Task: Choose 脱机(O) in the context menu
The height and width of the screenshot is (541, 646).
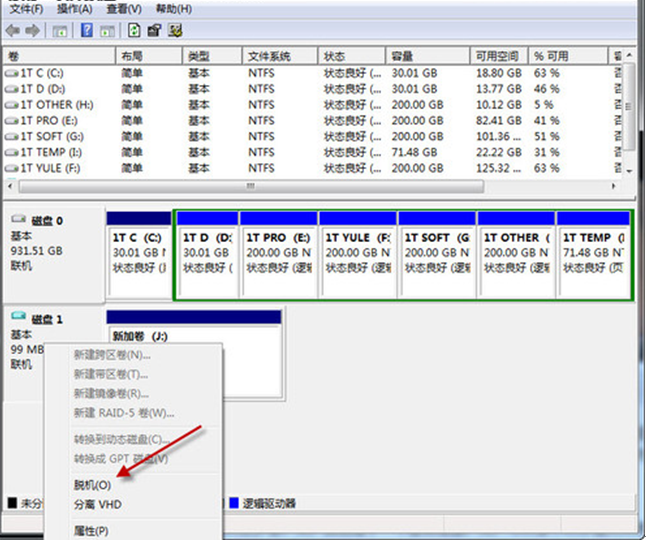Action: pos(92,484)
